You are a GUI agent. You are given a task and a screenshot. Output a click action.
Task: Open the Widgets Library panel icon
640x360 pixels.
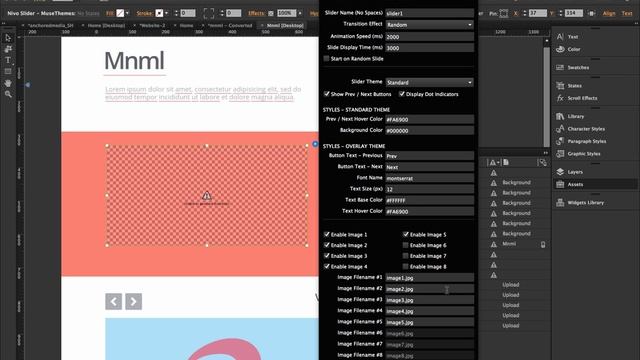(x=560, y=202)
